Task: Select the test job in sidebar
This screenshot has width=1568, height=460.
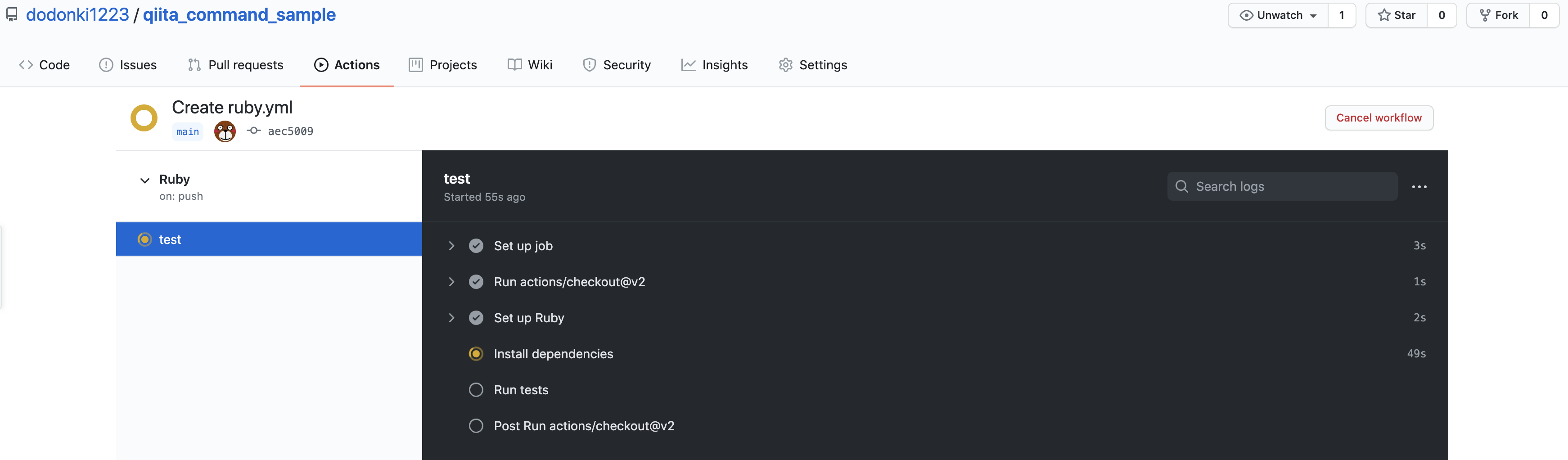Action: [269, 239]
